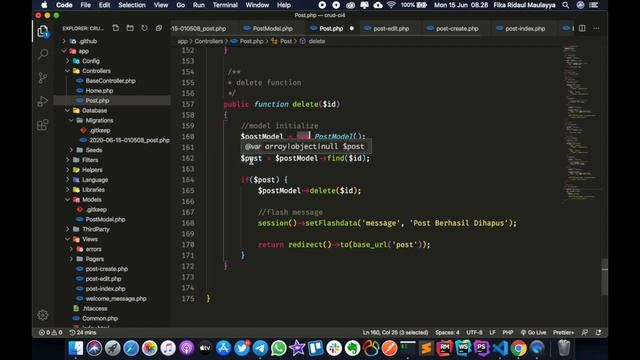
Task: Click the UTF-8 encoding status item
Action: (474, 332)
